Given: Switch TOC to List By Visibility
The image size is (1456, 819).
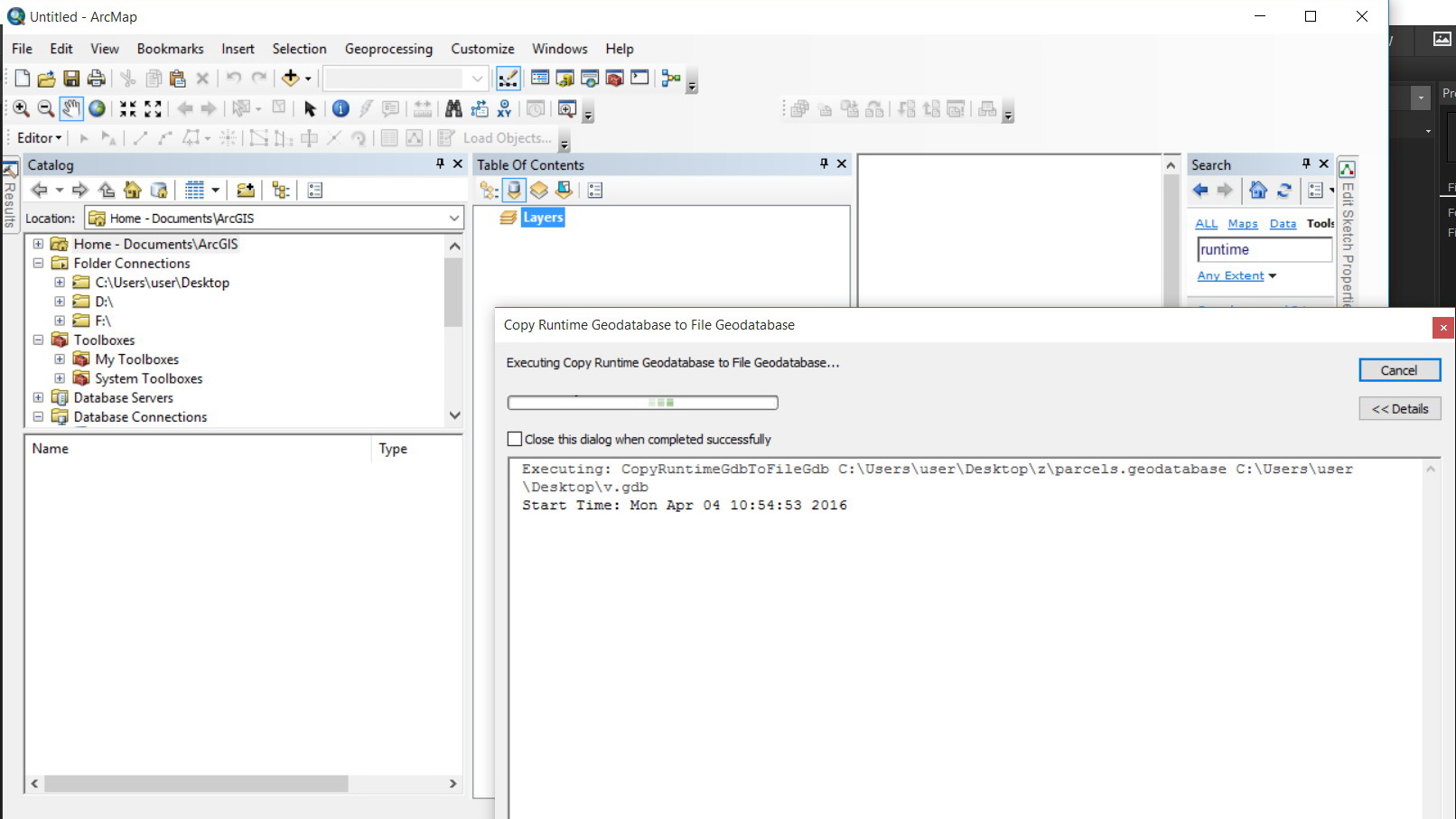Looking at the screenshot, I should (x=539, y=191).
